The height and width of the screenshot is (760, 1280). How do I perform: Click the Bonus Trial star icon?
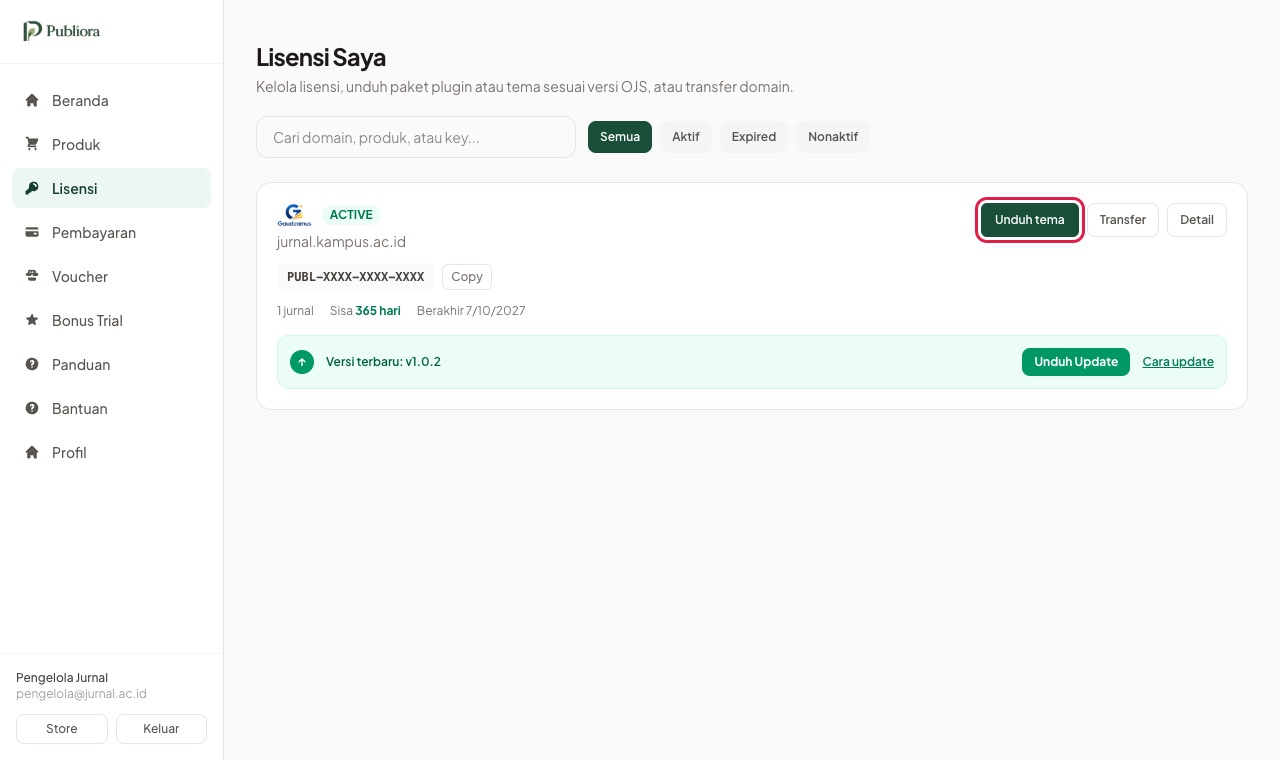tap(32, 320)
